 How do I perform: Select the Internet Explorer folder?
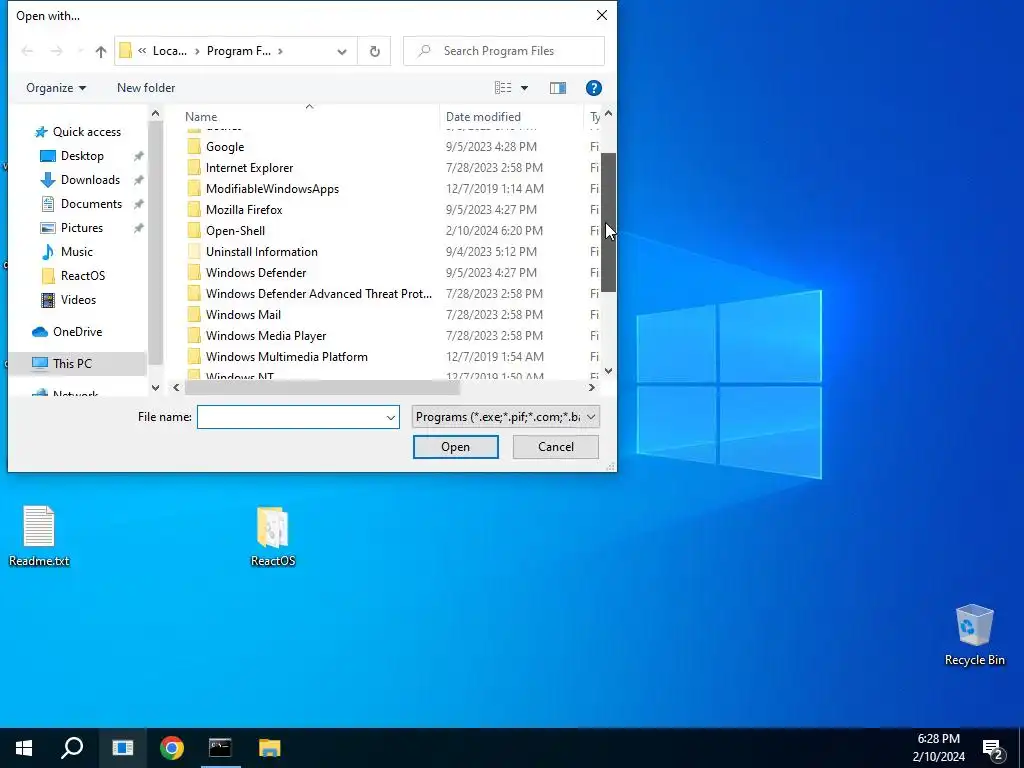point(249,168)
